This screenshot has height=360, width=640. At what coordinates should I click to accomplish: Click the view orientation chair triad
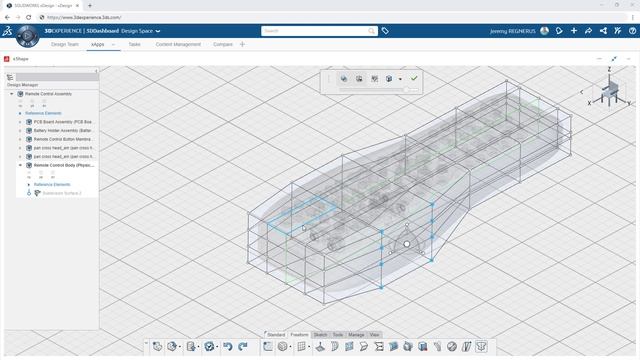click(609, 91)
